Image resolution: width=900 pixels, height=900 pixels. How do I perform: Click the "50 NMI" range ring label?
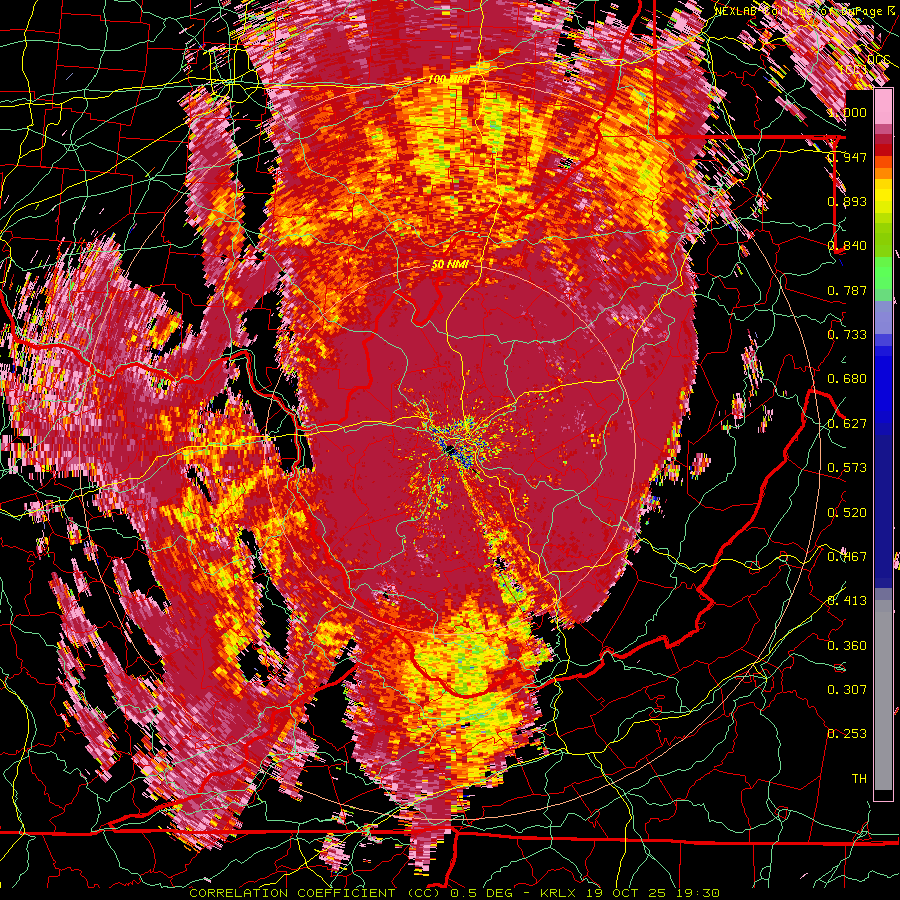point(450,265)
